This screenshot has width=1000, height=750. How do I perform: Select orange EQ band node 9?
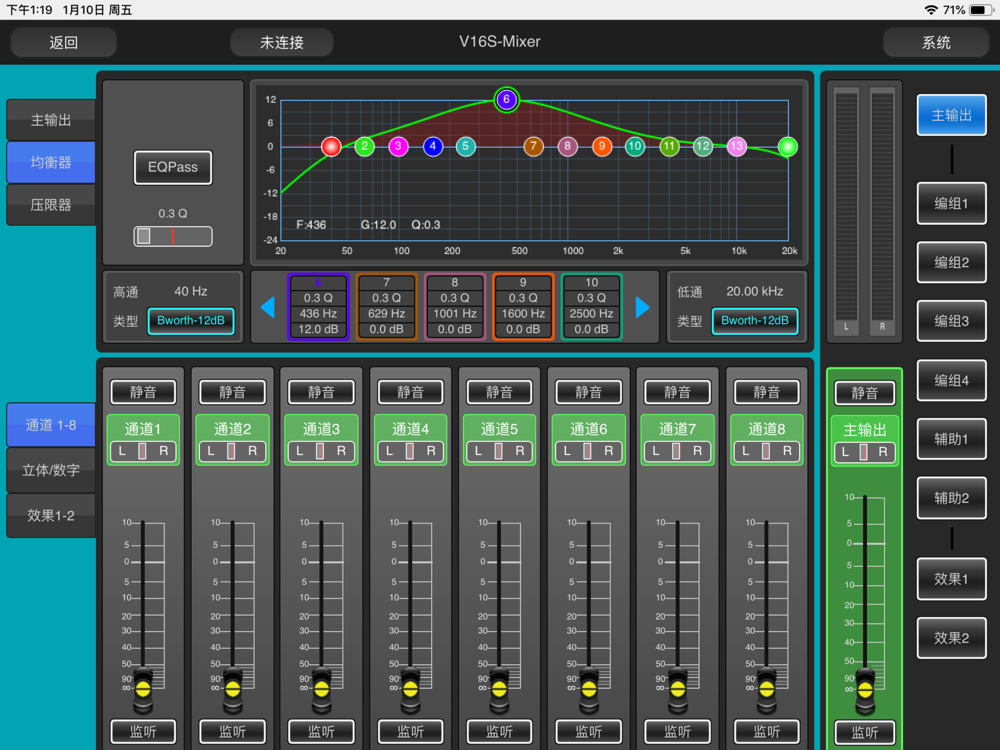pyautogui.click(x=601, y=147)
